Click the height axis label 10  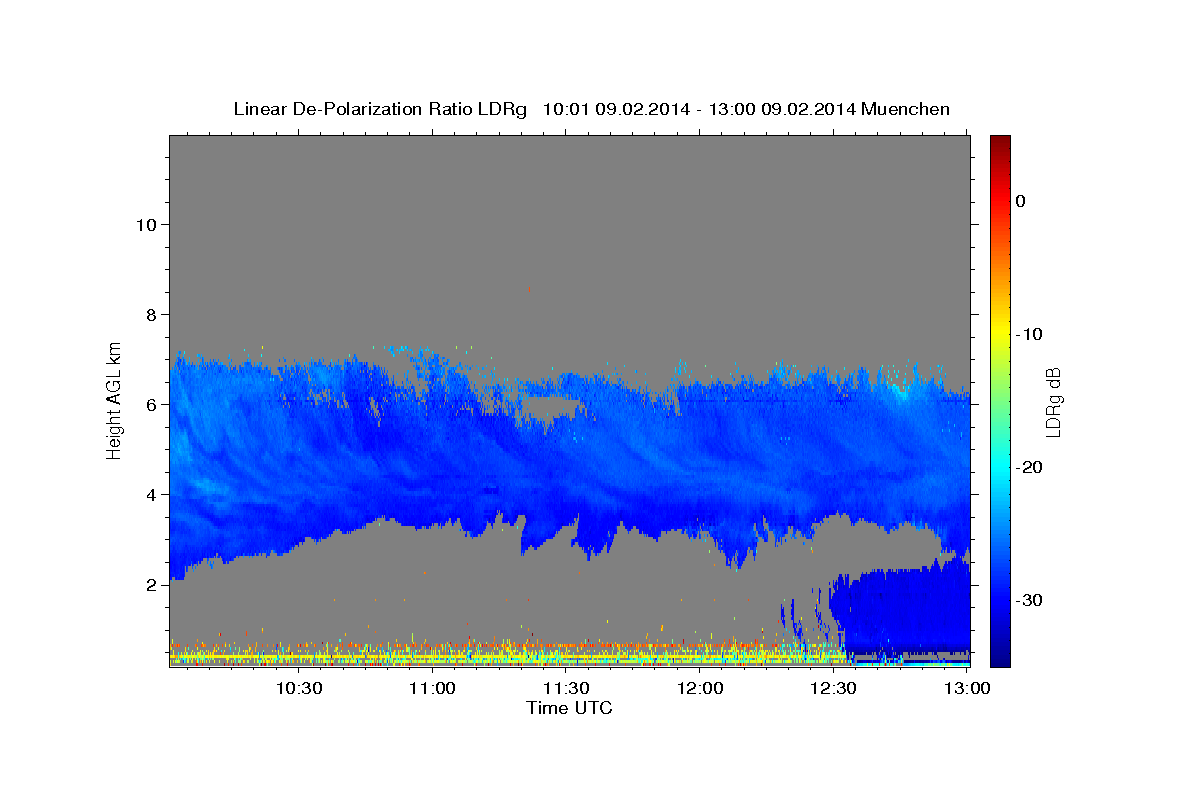click(146, 224)
